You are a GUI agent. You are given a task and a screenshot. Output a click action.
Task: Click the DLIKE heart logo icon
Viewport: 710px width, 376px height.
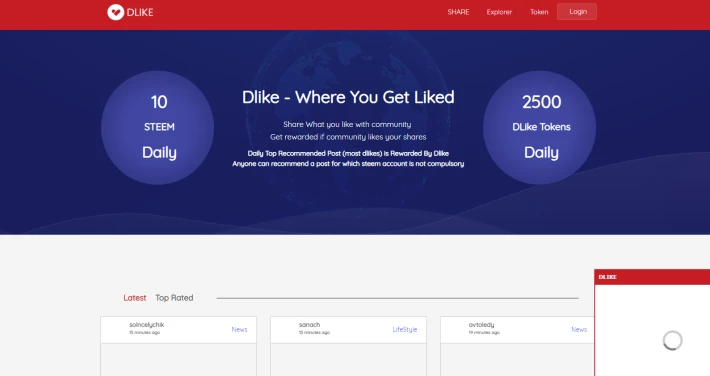coord(115,12)
